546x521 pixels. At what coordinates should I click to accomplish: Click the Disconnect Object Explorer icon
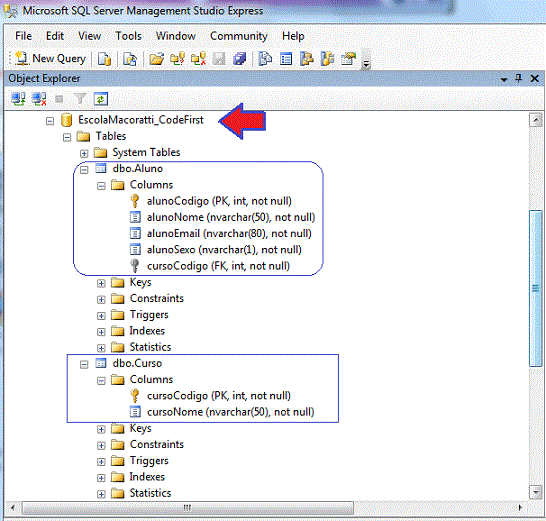pyautogui.click(x=39, y=99)
